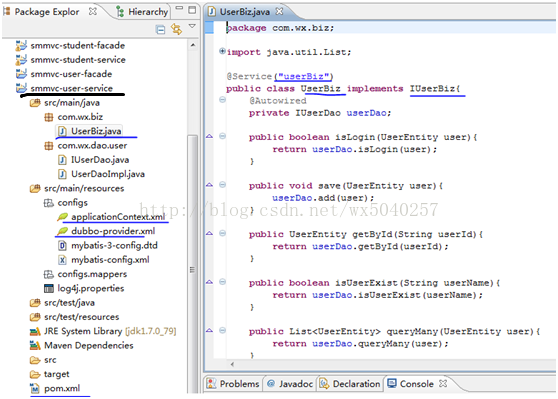Open dubbo-provider.xml

click(113, 231)
